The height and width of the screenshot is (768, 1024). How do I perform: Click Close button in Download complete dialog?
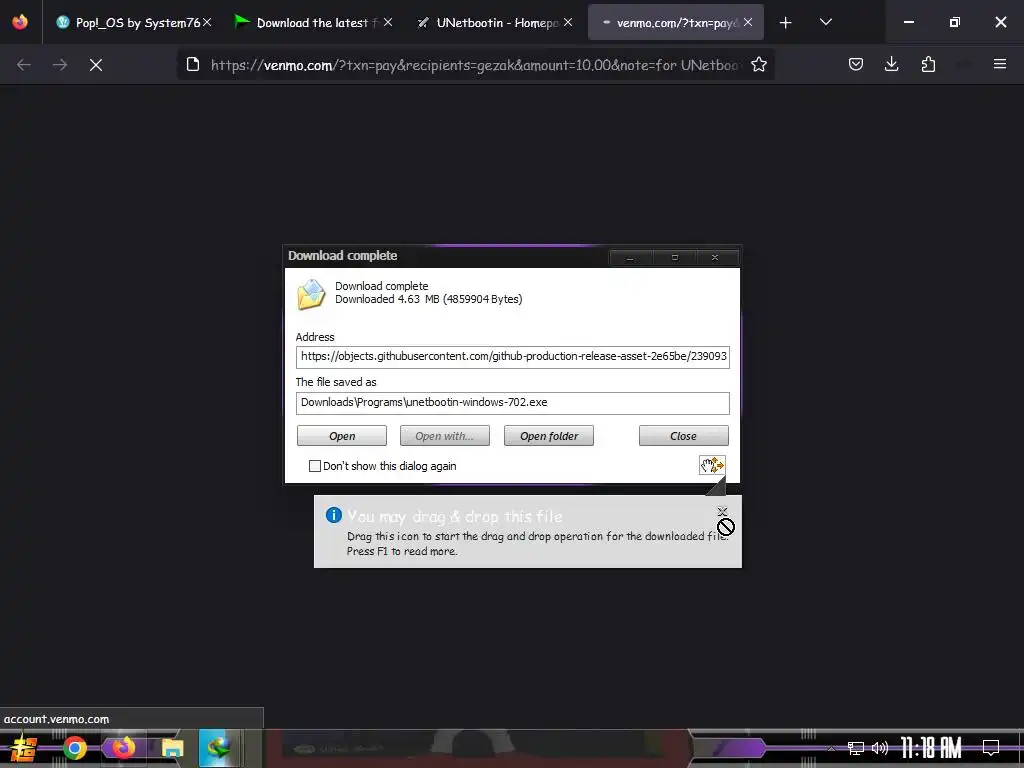[683, 436]
